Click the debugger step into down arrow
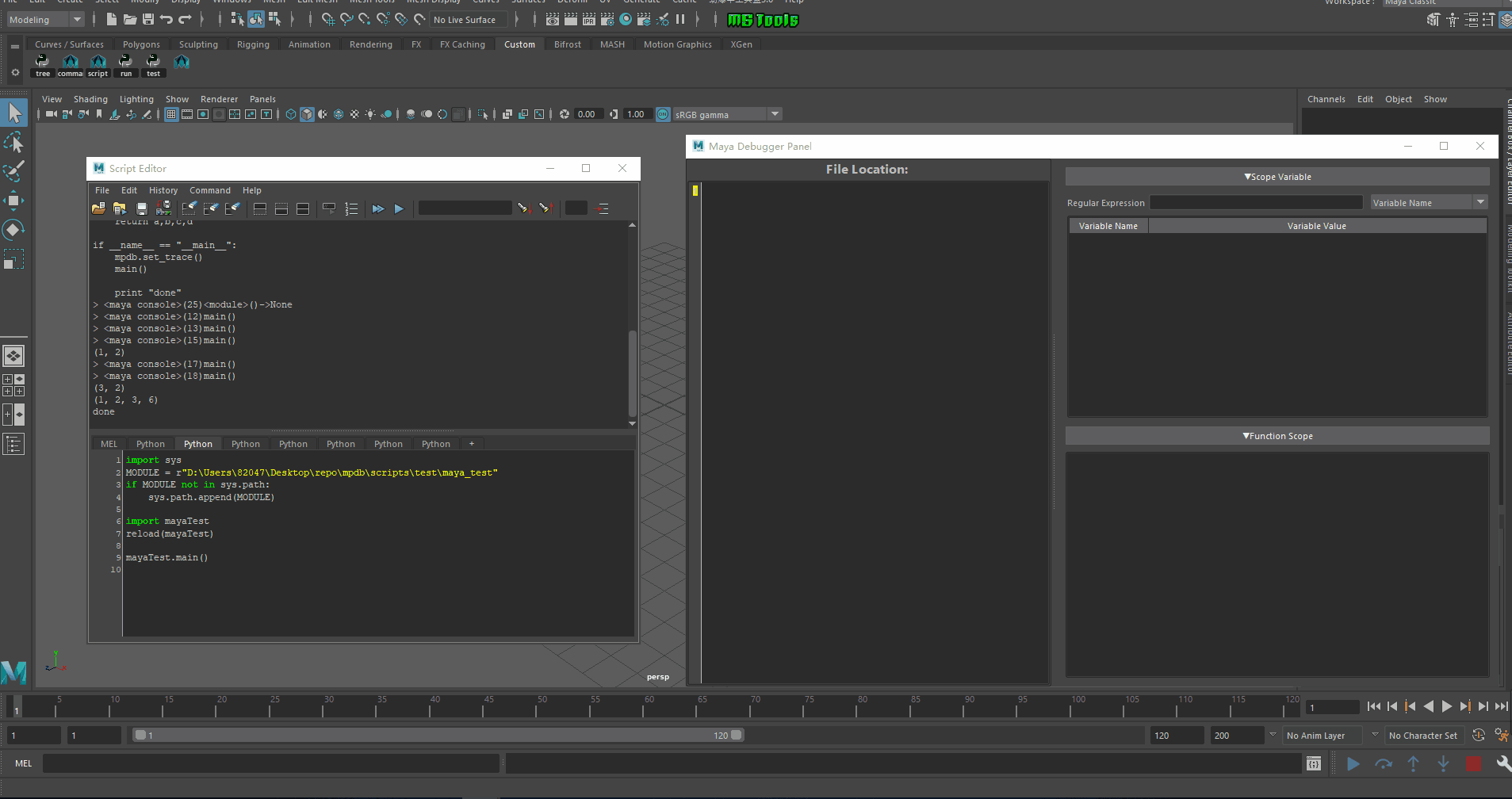Image resolution: width=1512 pixels, height=799 pixels. [1444, 763]
